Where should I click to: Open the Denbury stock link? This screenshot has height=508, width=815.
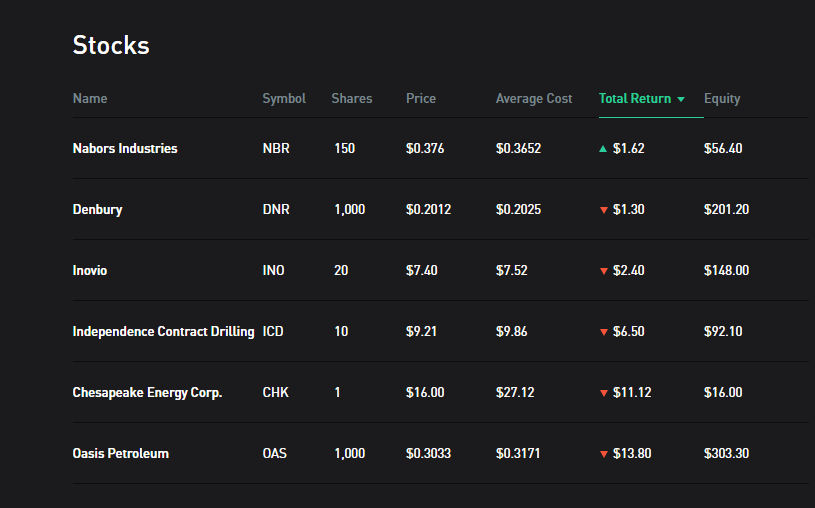point(97,210)
